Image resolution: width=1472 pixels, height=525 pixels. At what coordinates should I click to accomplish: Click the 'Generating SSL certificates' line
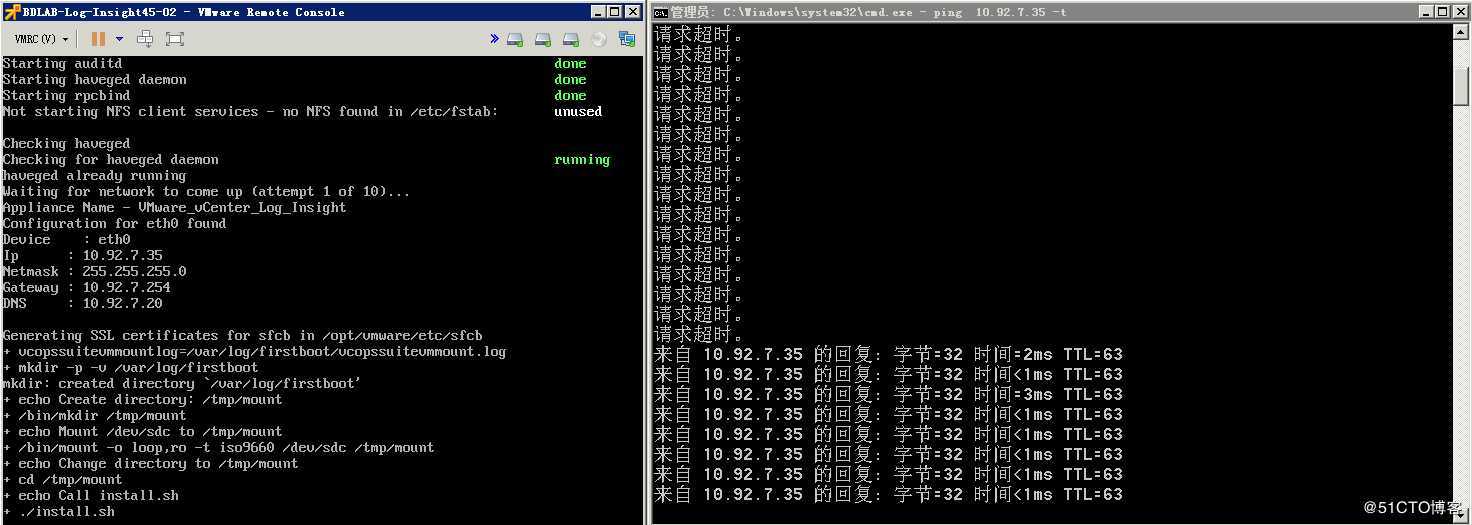pyautogui.click(x=242, y=335)
